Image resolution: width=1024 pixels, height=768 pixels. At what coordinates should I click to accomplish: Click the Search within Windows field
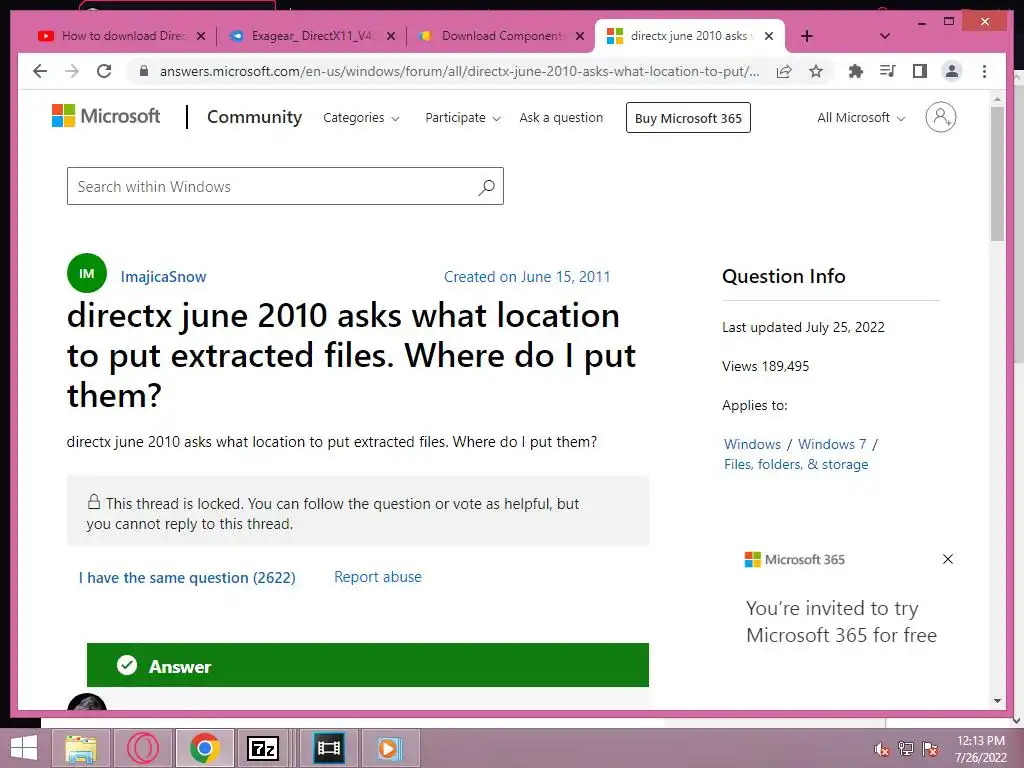[x=285, y=186]
